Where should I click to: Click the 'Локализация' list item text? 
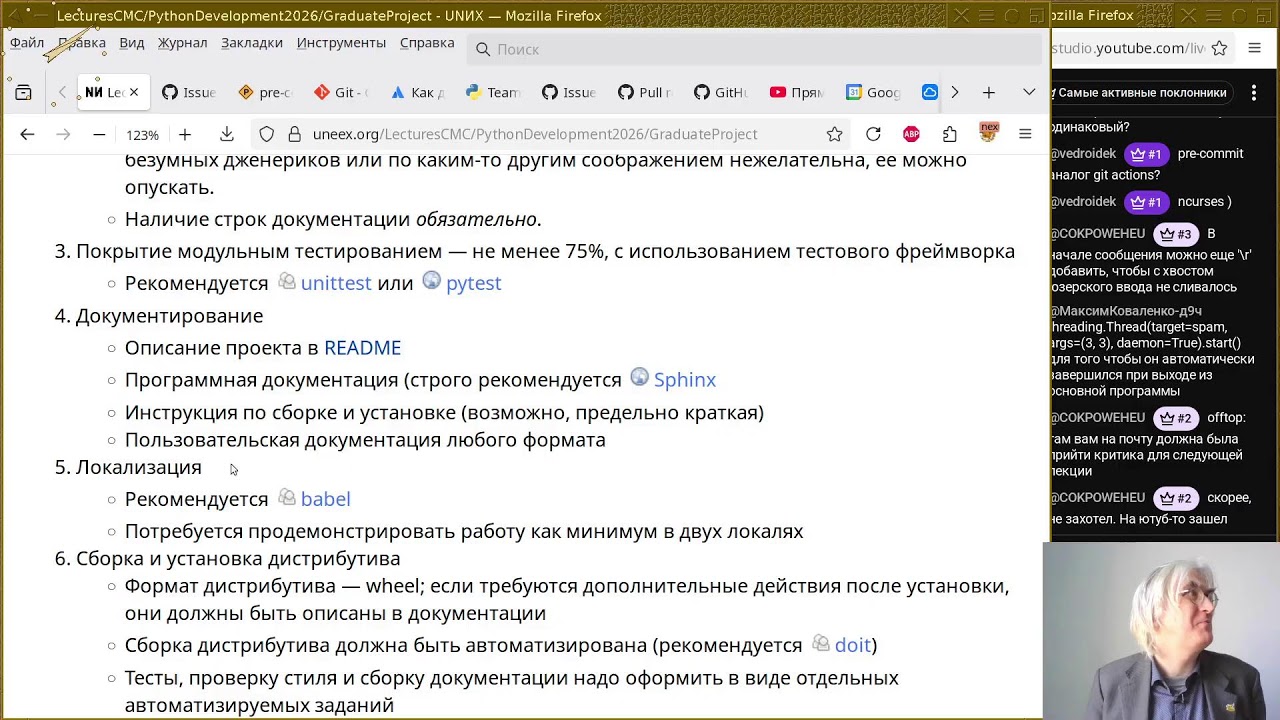139,467
